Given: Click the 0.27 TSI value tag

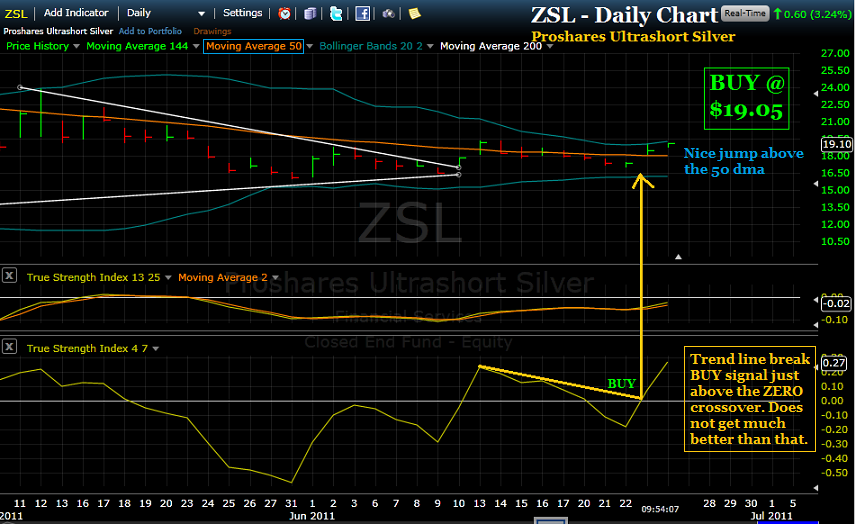Looking at the screenshot, I should tap(834, 363).
